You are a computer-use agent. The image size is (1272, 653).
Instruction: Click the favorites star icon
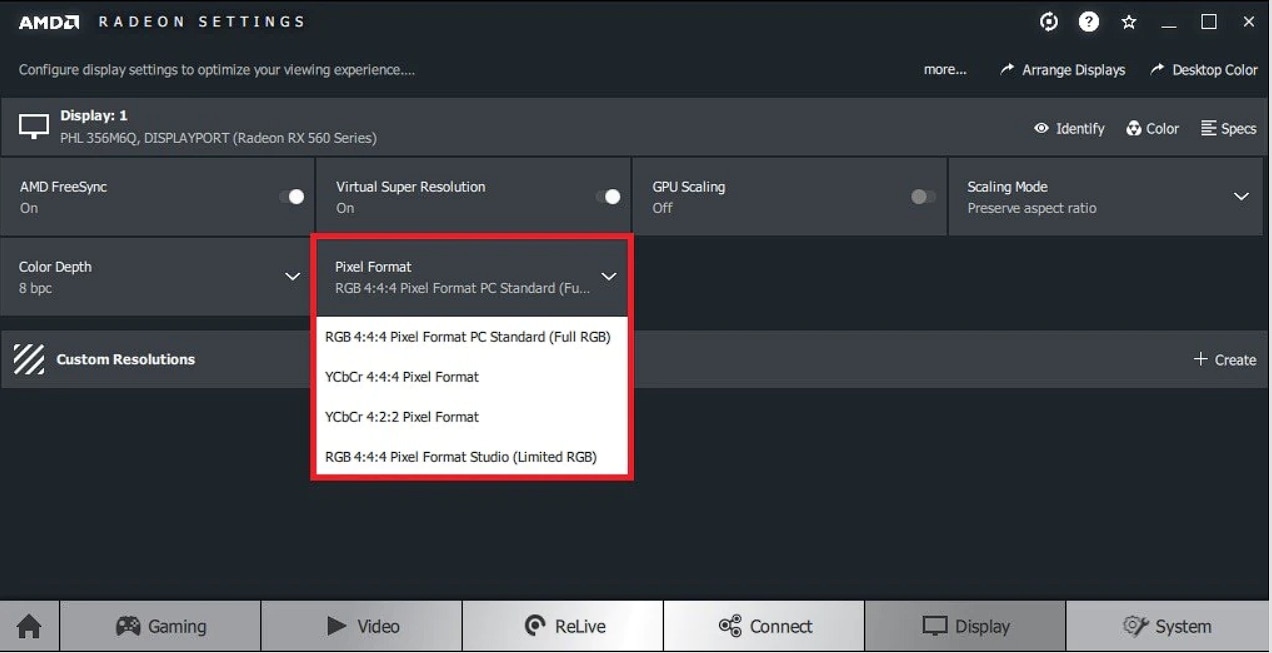point(1129,22)
